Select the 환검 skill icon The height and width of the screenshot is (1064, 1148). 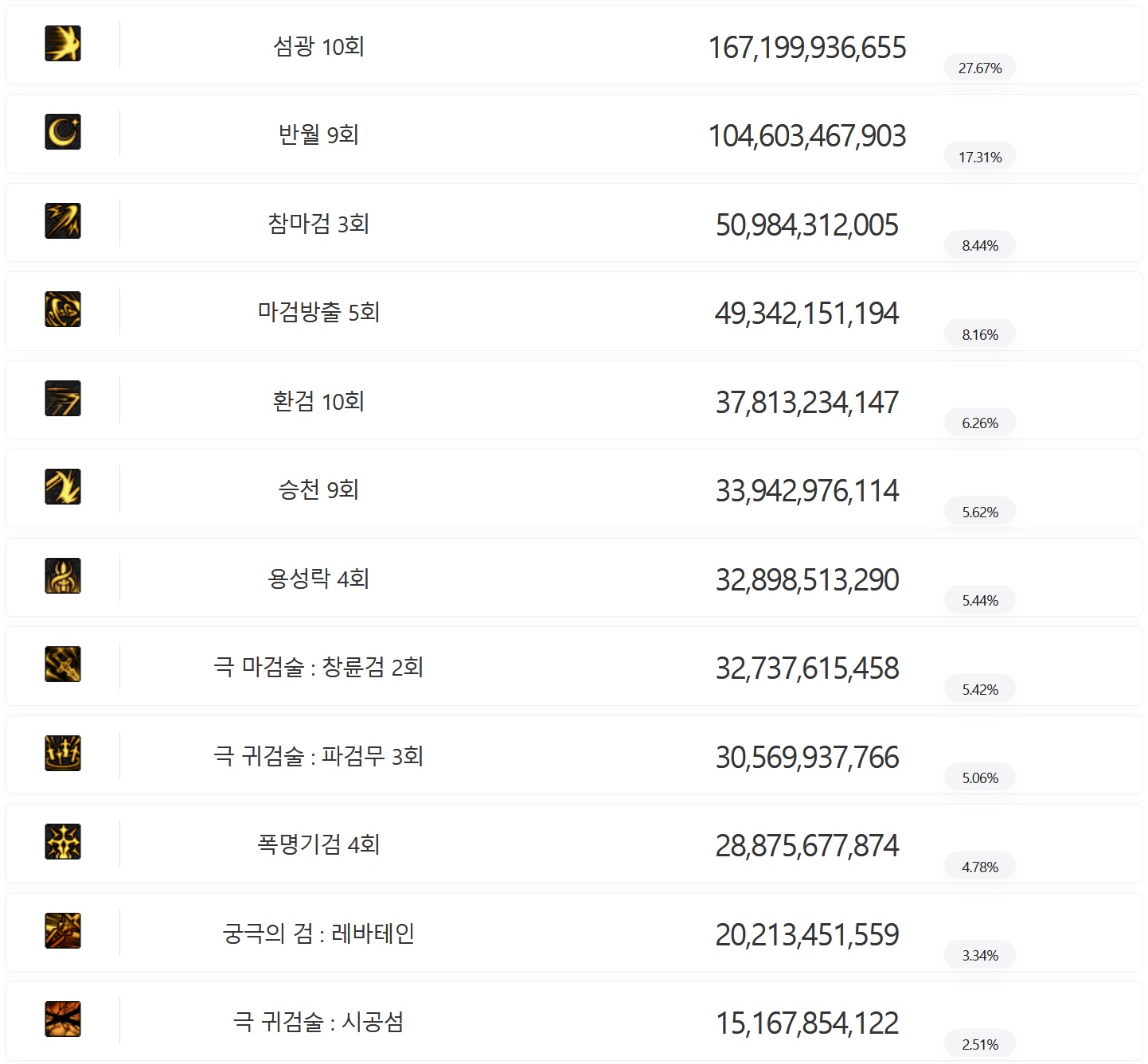point(63,399)
